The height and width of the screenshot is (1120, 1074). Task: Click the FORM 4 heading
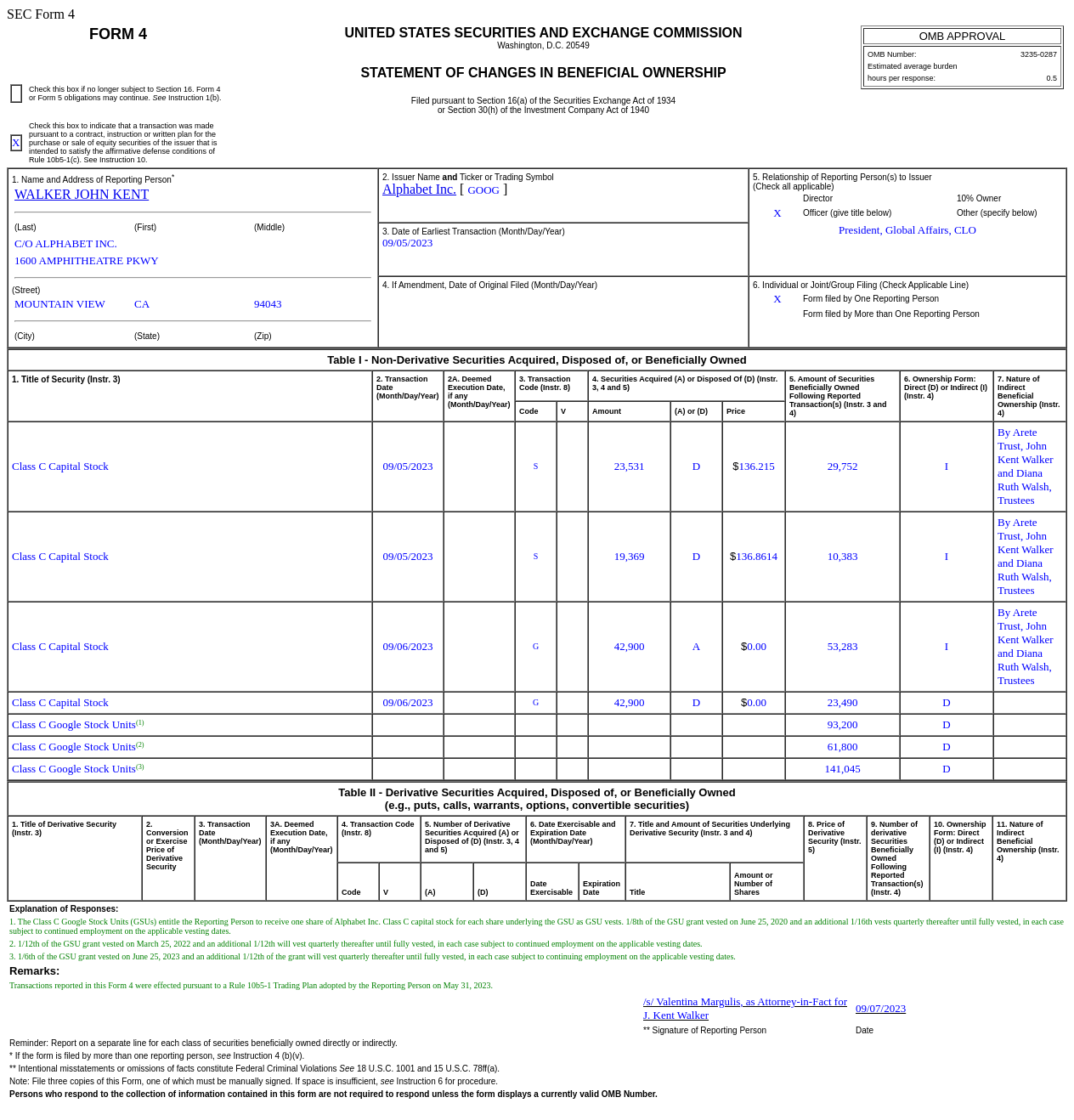118,34
